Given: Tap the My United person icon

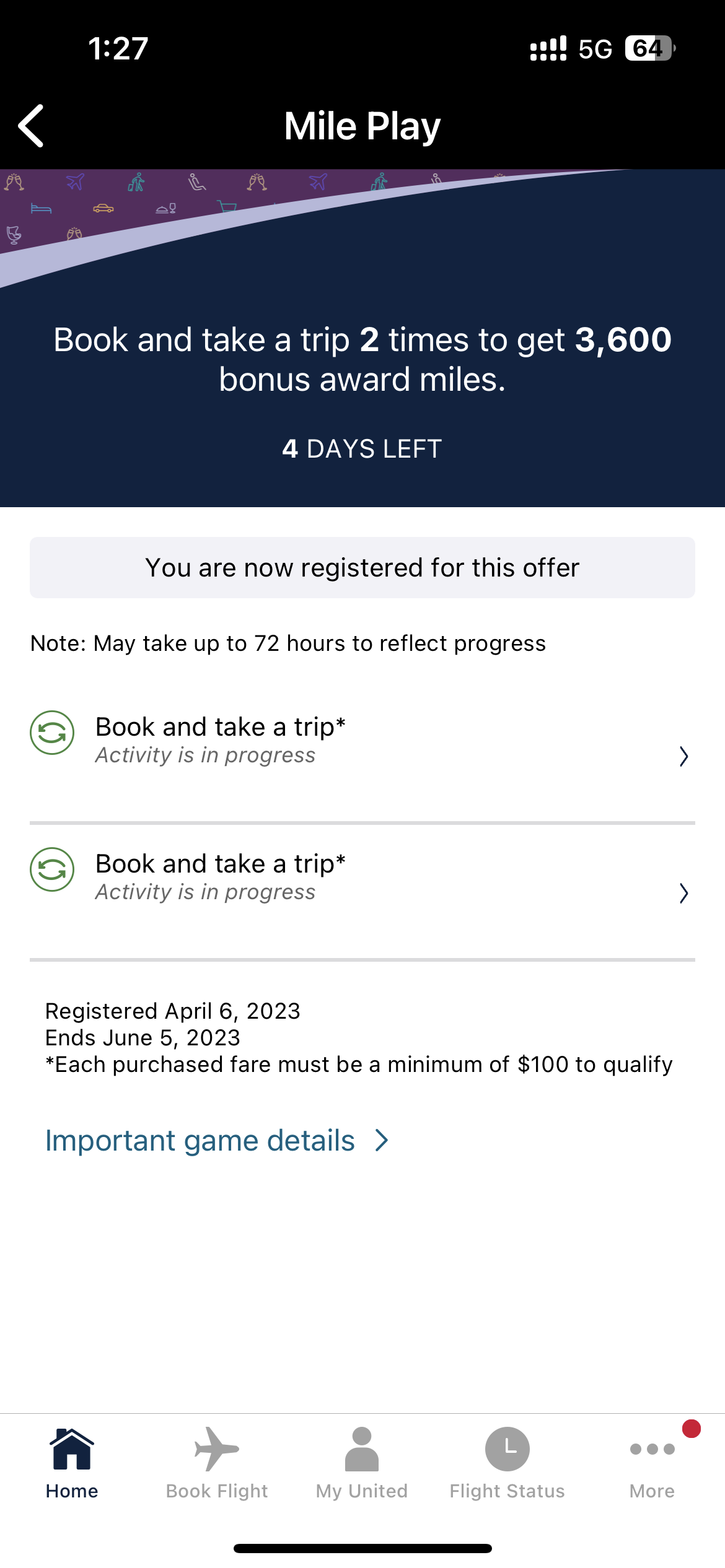Looking at the screenshot, I should tap(362, 1449).
